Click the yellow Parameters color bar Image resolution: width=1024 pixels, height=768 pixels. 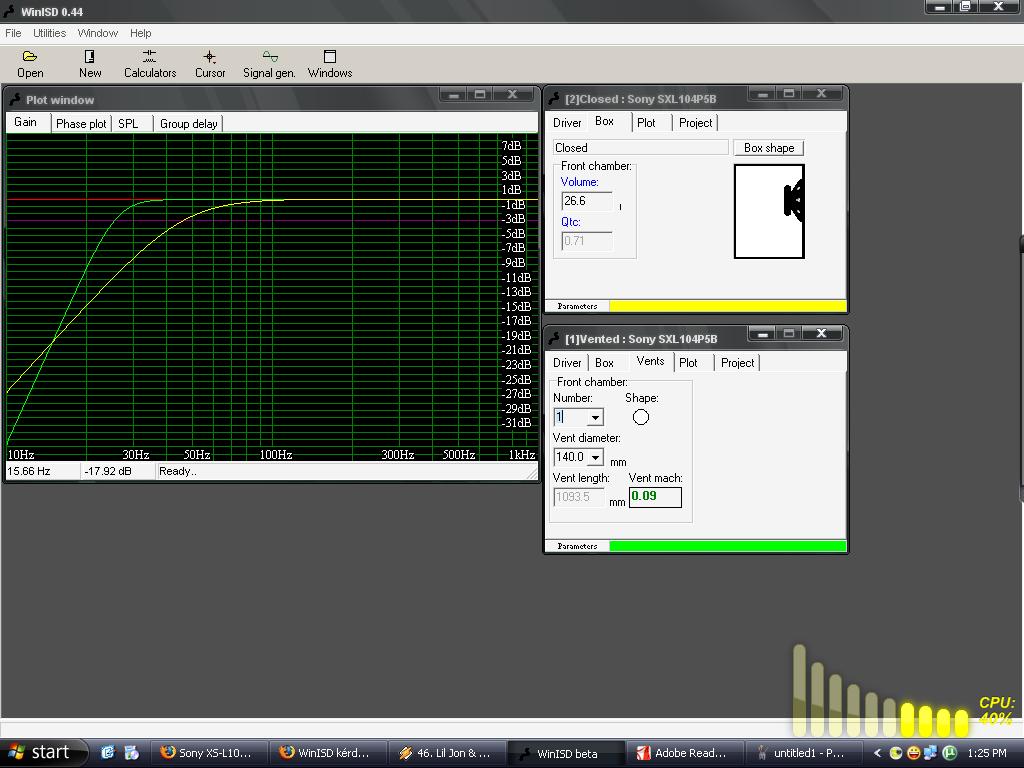click(727, 306)
